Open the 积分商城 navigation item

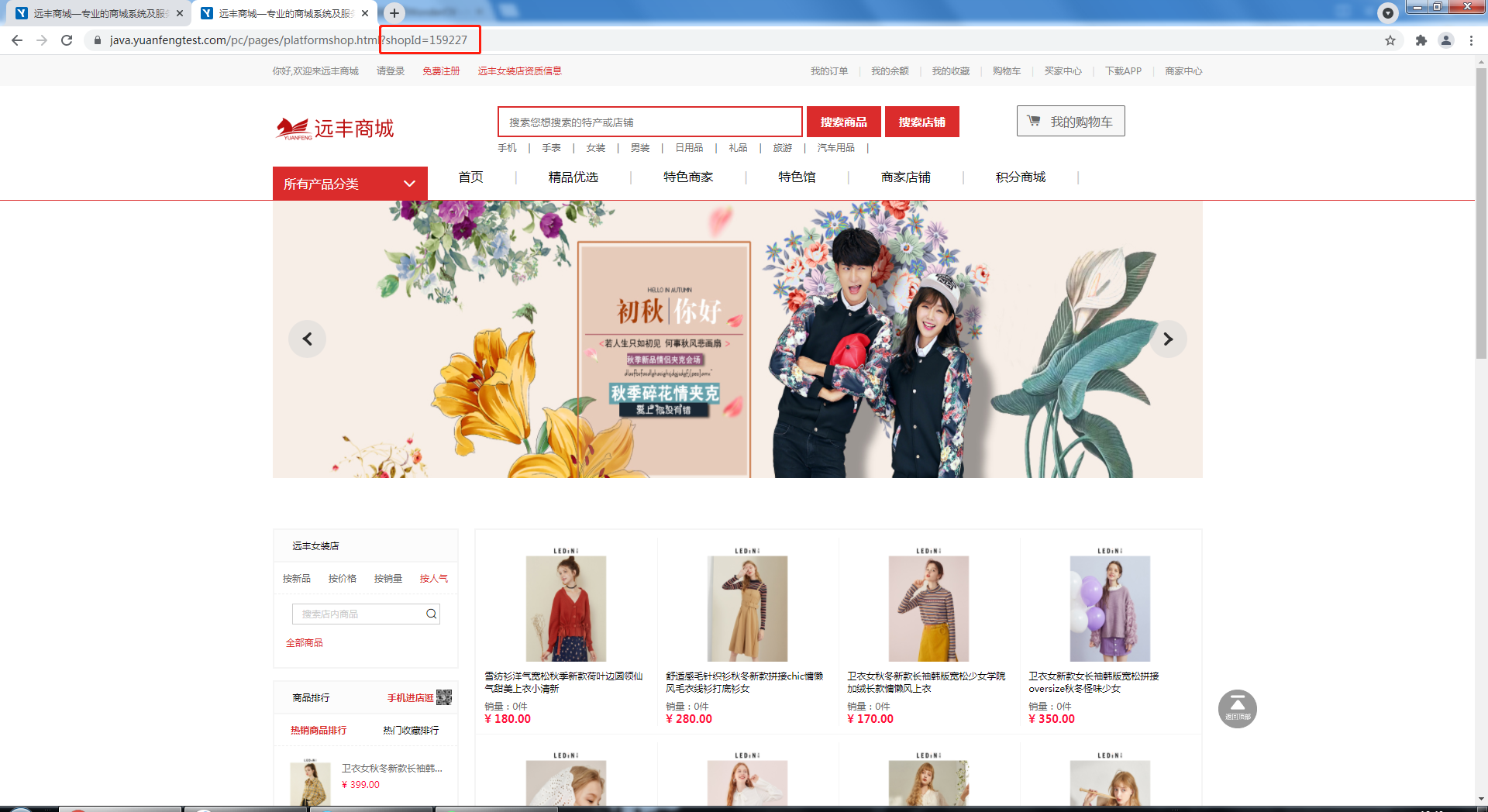pyautogui.click(x=1021, y=177)
